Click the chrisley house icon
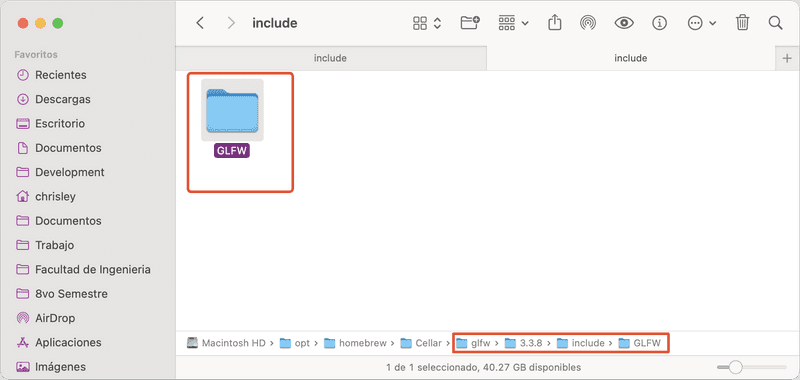 coord(22,196)
